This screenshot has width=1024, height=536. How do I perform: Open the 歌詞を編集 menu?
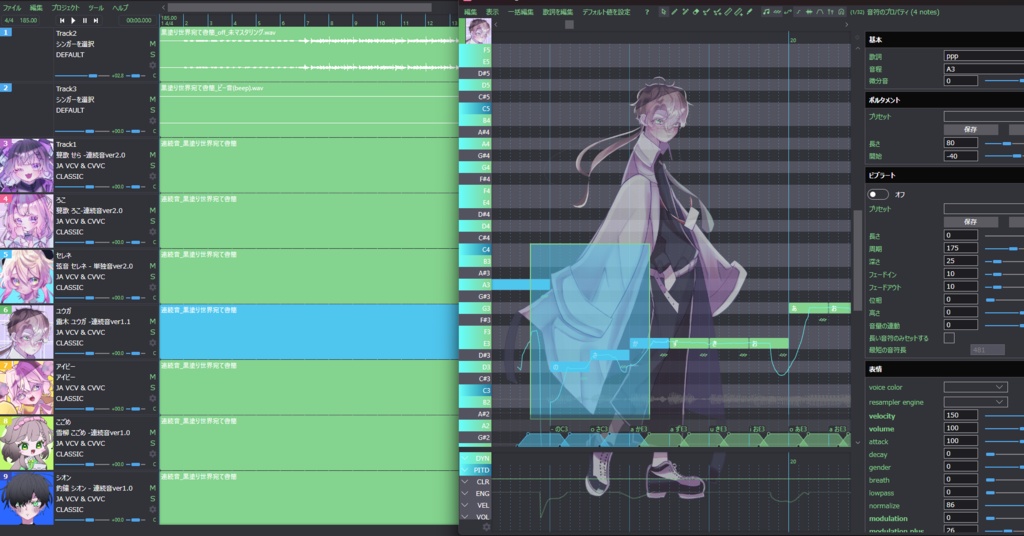point(558,12)
